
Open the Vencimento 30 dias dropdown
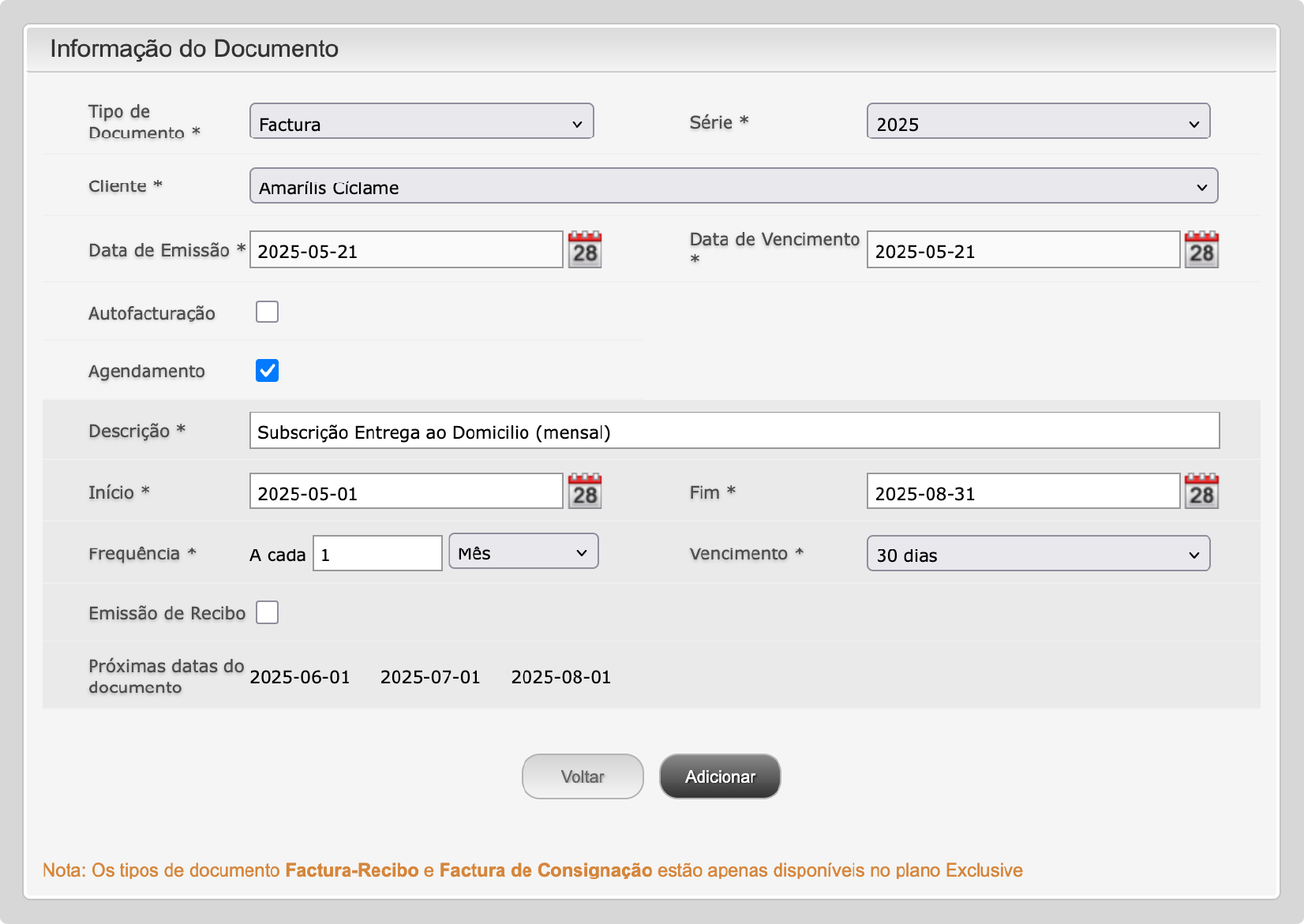point(1038,554)
